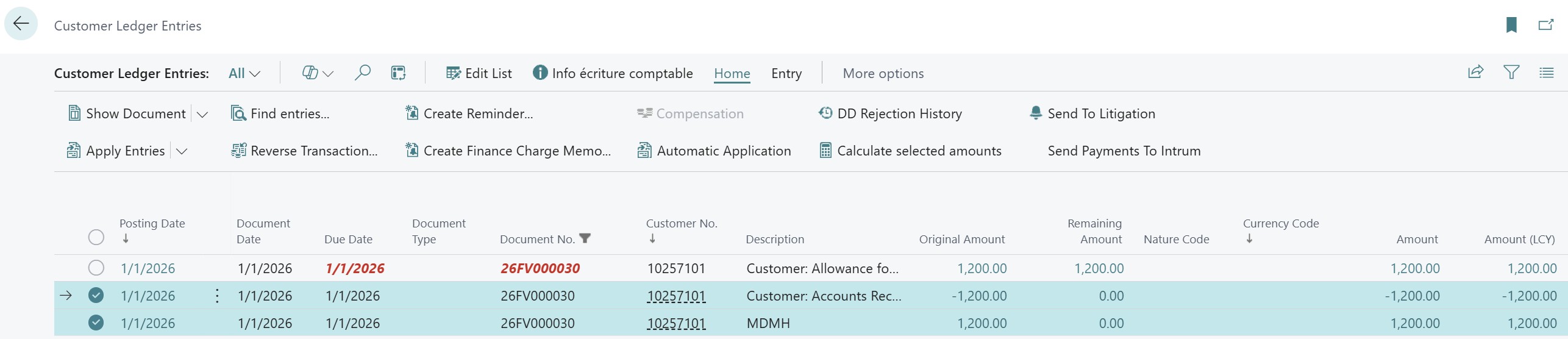1568x339 pixels.
Task: Click the search magnifier icon
Action: [x=362, y=73]
